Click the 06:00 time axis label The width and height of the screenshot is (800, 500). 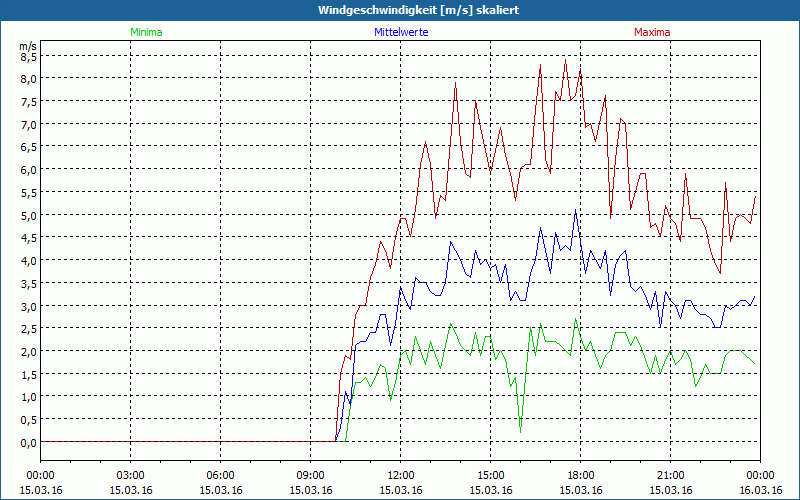220,476
